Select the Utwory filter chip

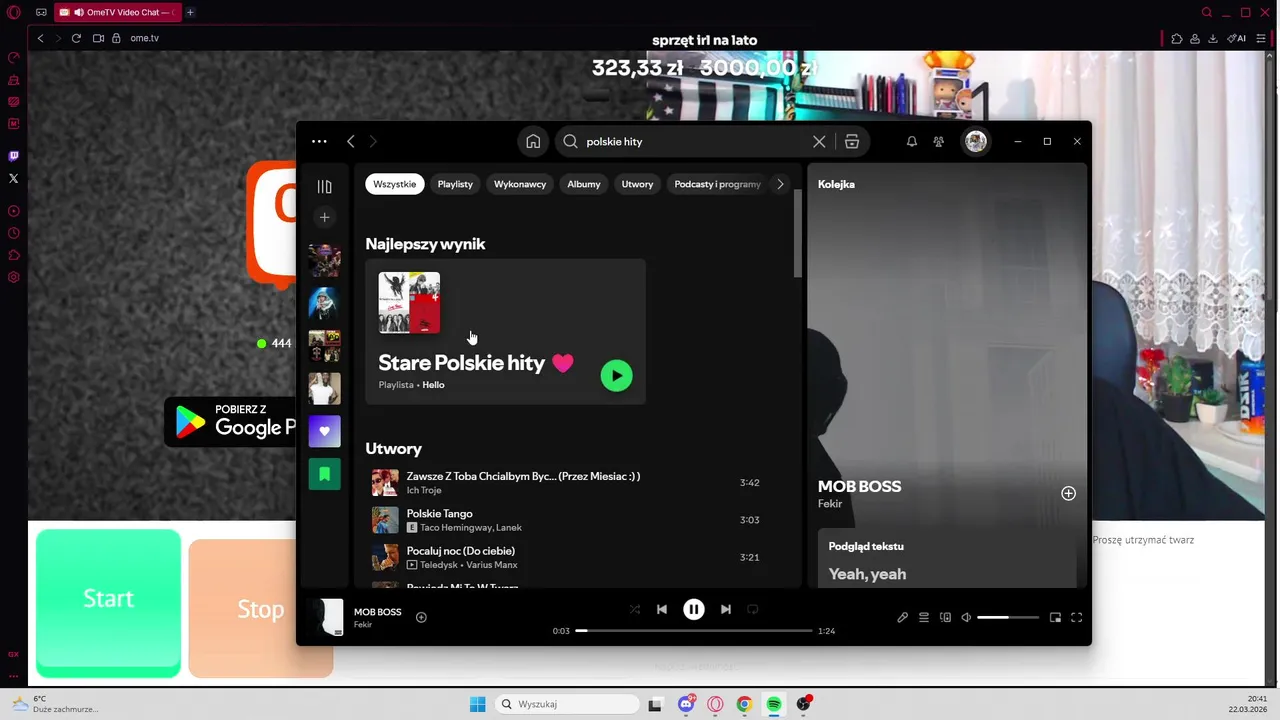click(637, 184)
